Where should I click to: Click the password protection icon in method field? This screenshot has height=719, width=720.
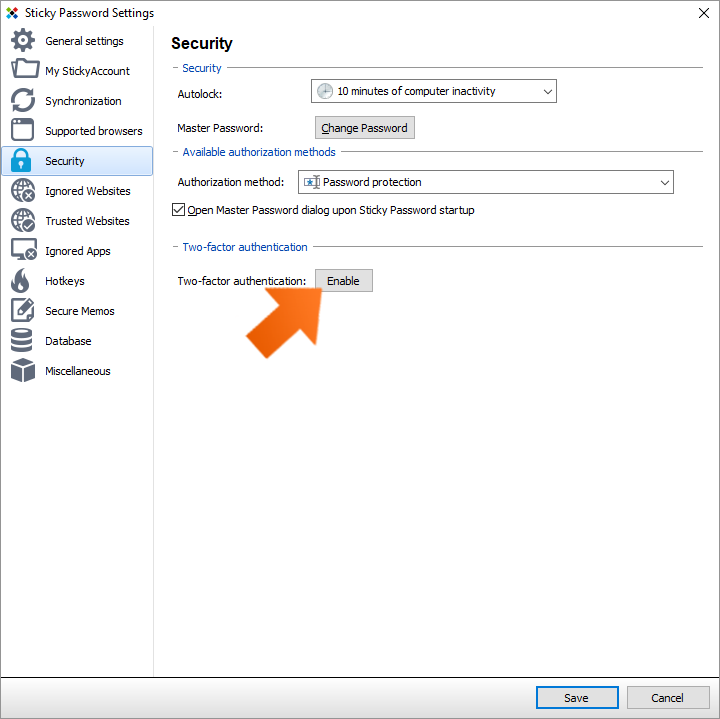312,182
